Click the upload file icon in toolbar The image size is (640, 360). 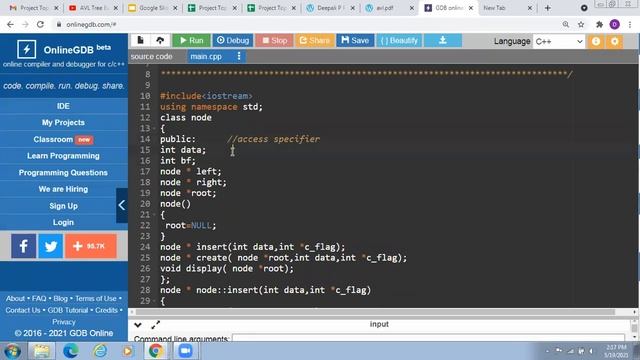pyautogui.click(x=160, y=40)
